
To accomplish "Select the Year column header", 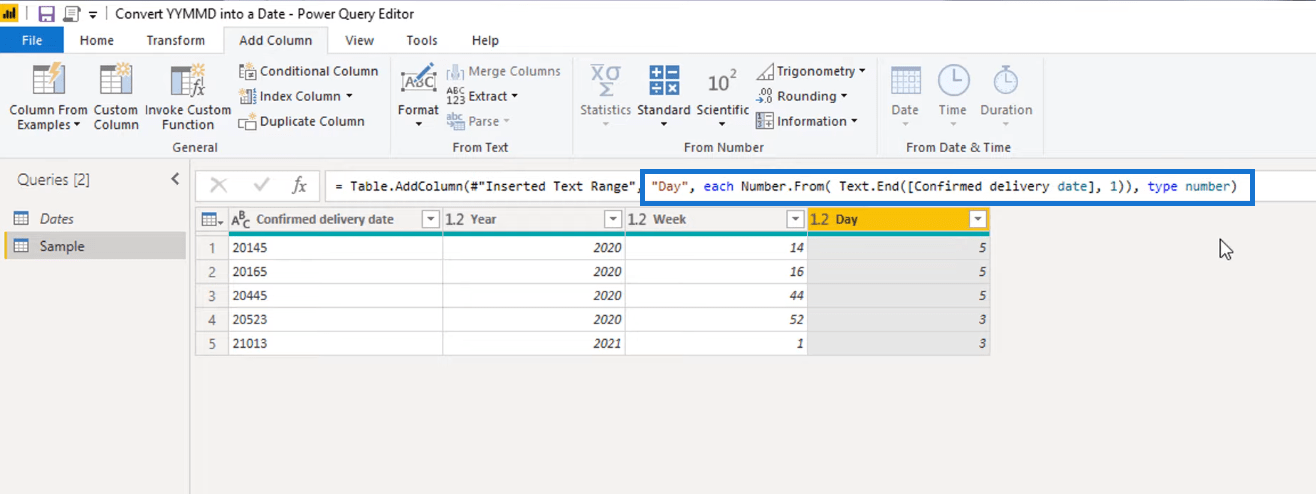I will click(x=534, y=219).
